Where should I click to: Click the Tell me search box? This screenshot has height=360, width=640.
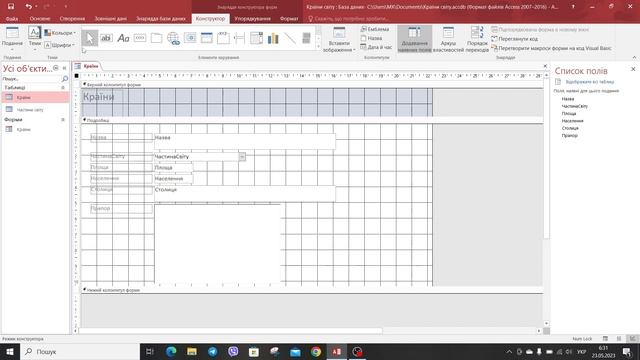click(x=348, y=19)
